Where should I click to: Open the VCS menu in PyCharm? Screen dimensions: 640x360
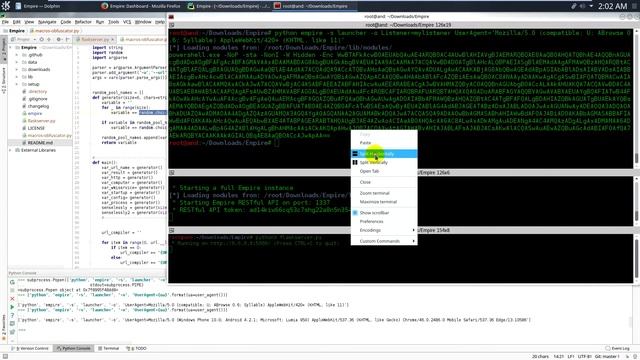tap(127, 22)
